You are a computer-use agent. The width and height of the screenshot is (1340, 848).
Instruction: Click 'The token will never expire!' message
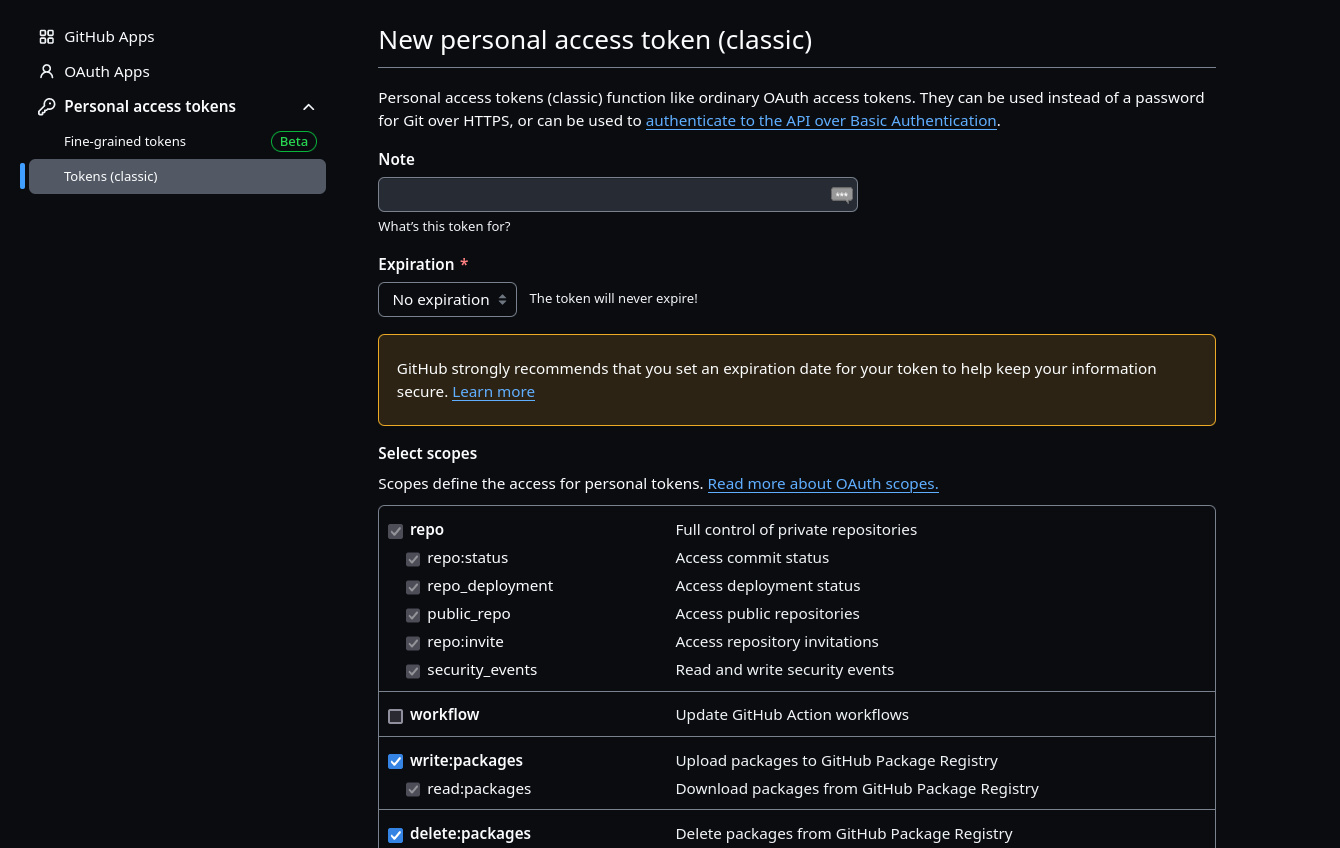pos(613,298)
